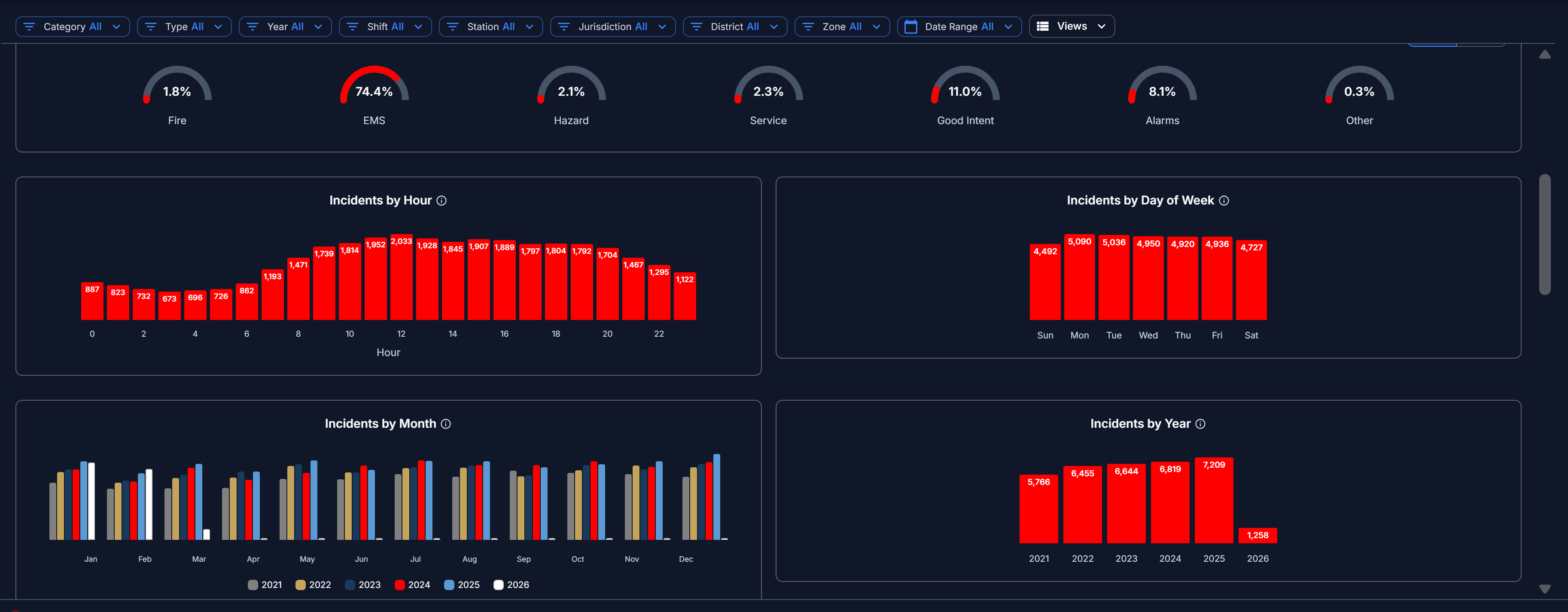Open the Jurisdiction All dropdown
1568x612 pixels.
(x=612, y=27)
